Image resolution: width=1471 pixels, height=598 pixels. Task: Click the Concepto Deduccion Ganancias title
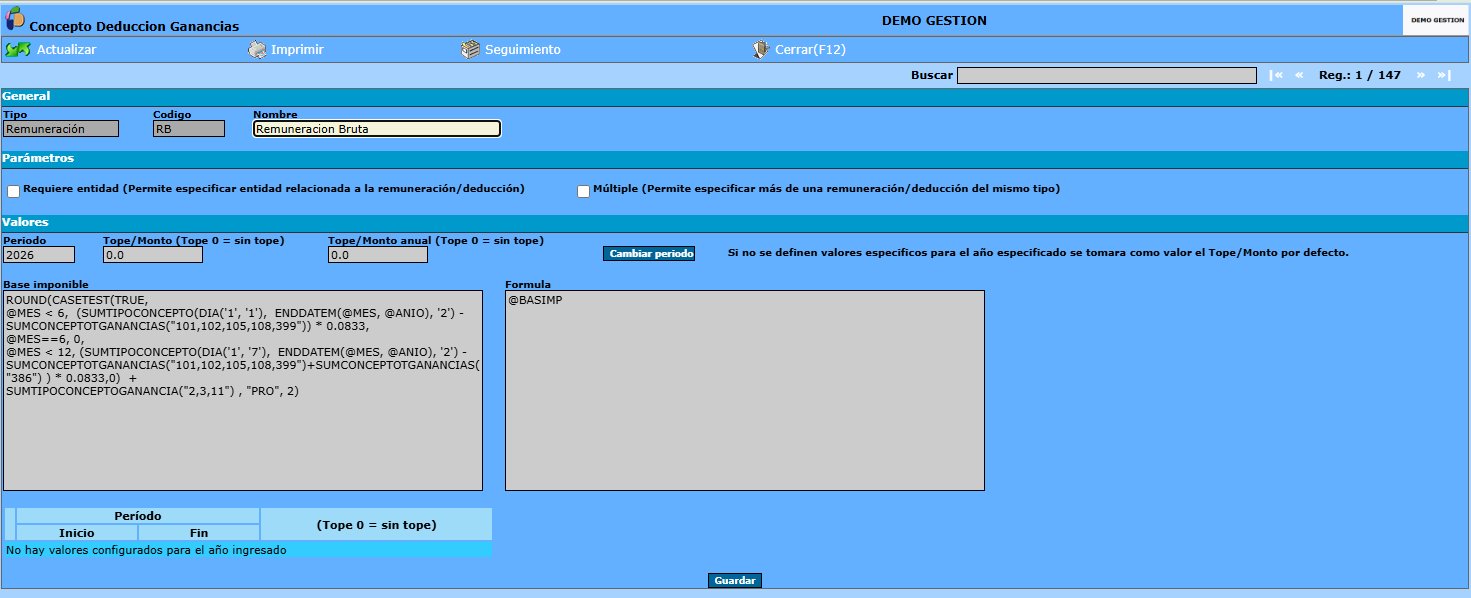coord(134,26)
